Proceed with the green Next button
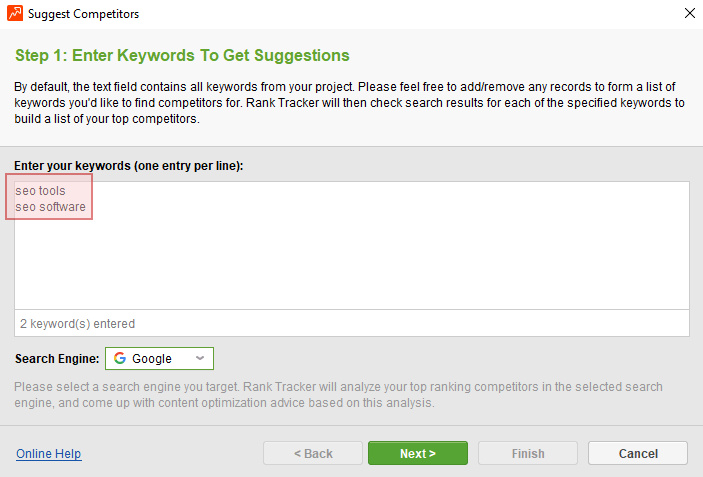This screenshot has width=703, height=477. [418, 453]
